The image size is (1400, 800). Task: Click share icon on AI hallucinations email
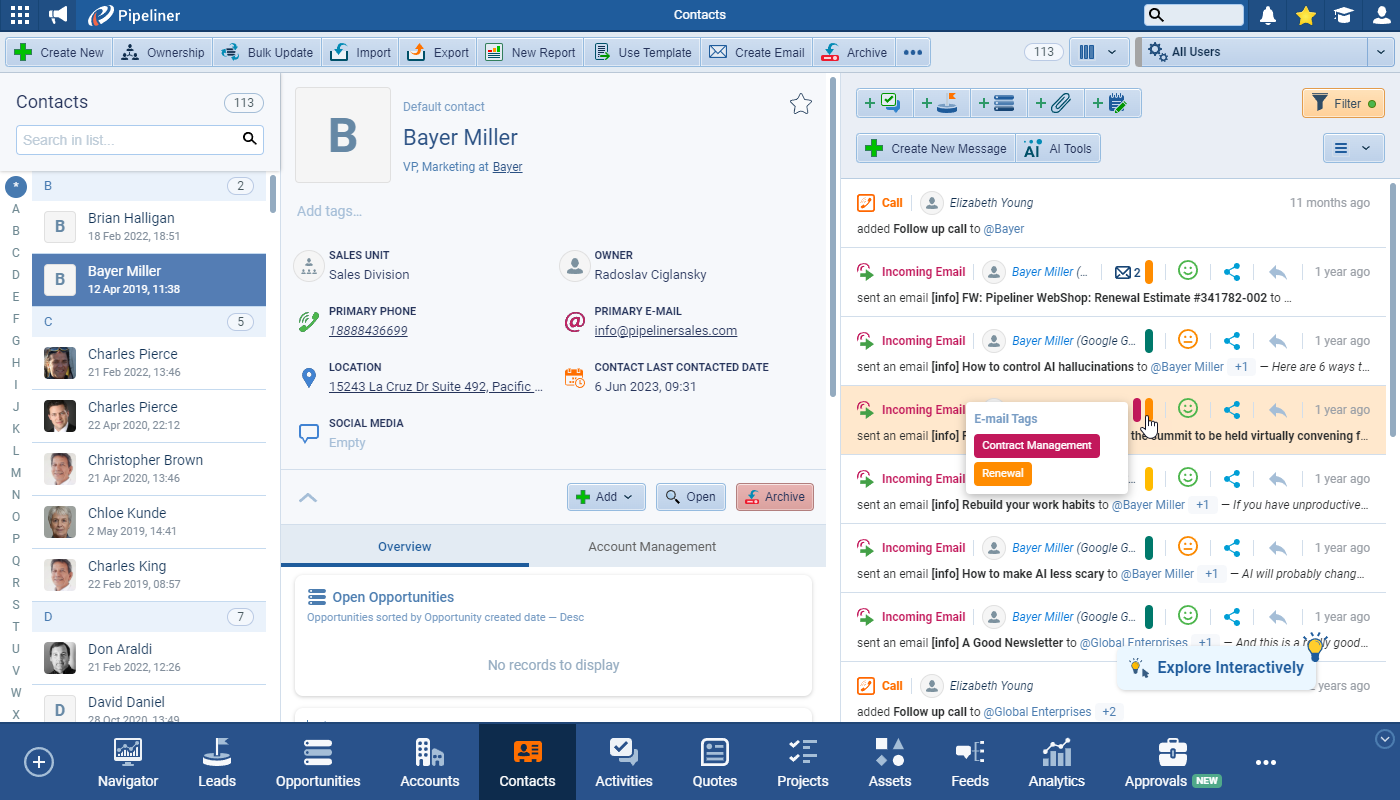1232,341
